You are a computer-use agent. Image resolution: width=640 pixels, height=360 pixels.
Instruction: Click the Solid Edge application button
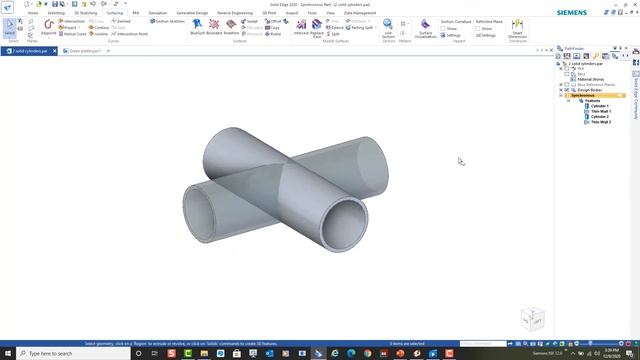pyautogui.click(x=7, y=7)
